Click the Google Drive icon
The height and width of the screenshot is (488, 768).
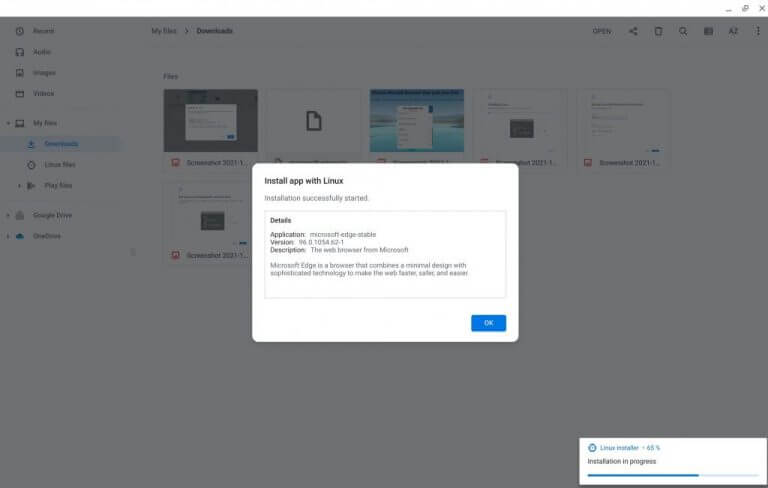20,215
